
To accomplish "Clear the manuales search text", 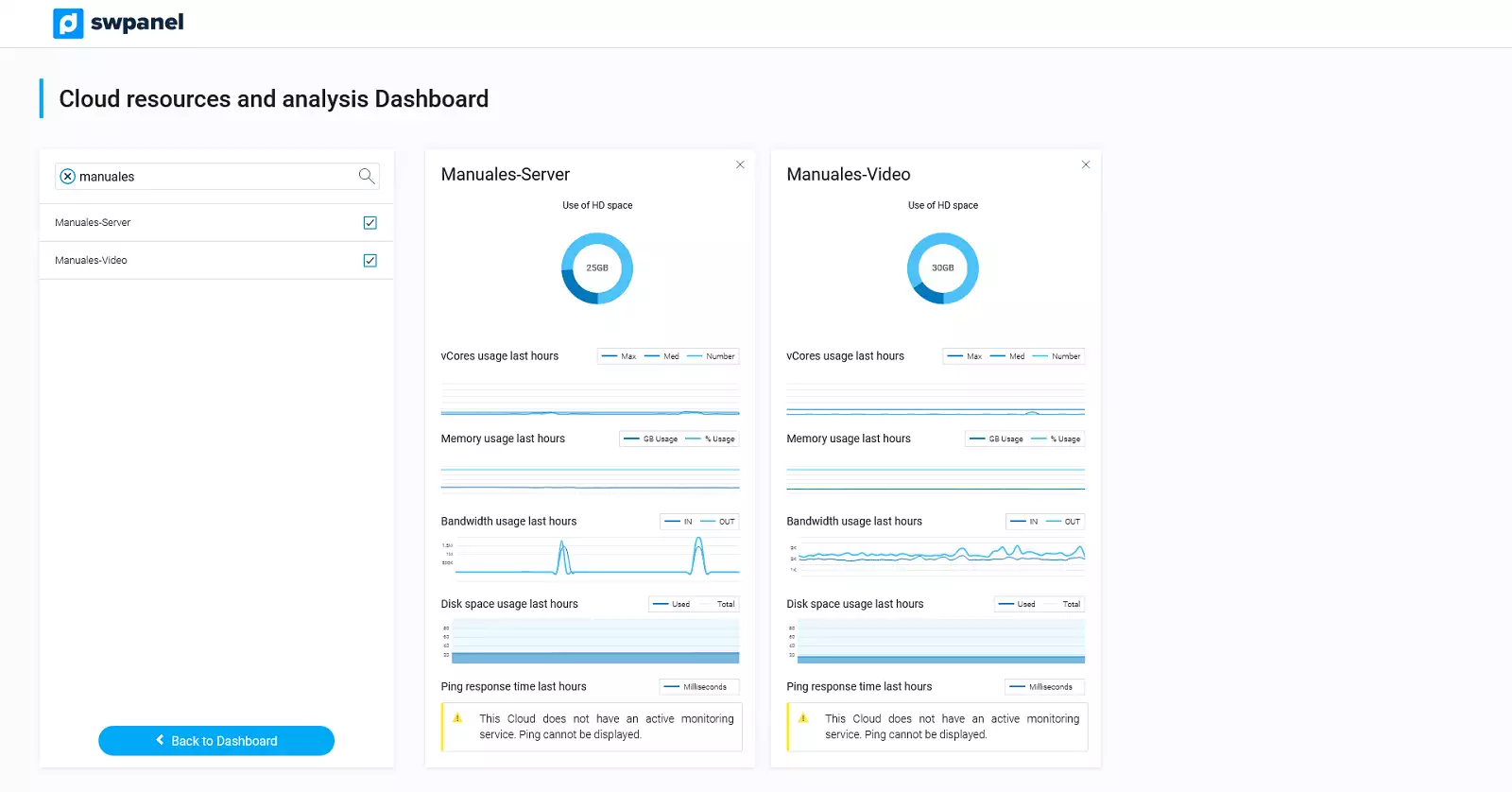I will (67, 177).
